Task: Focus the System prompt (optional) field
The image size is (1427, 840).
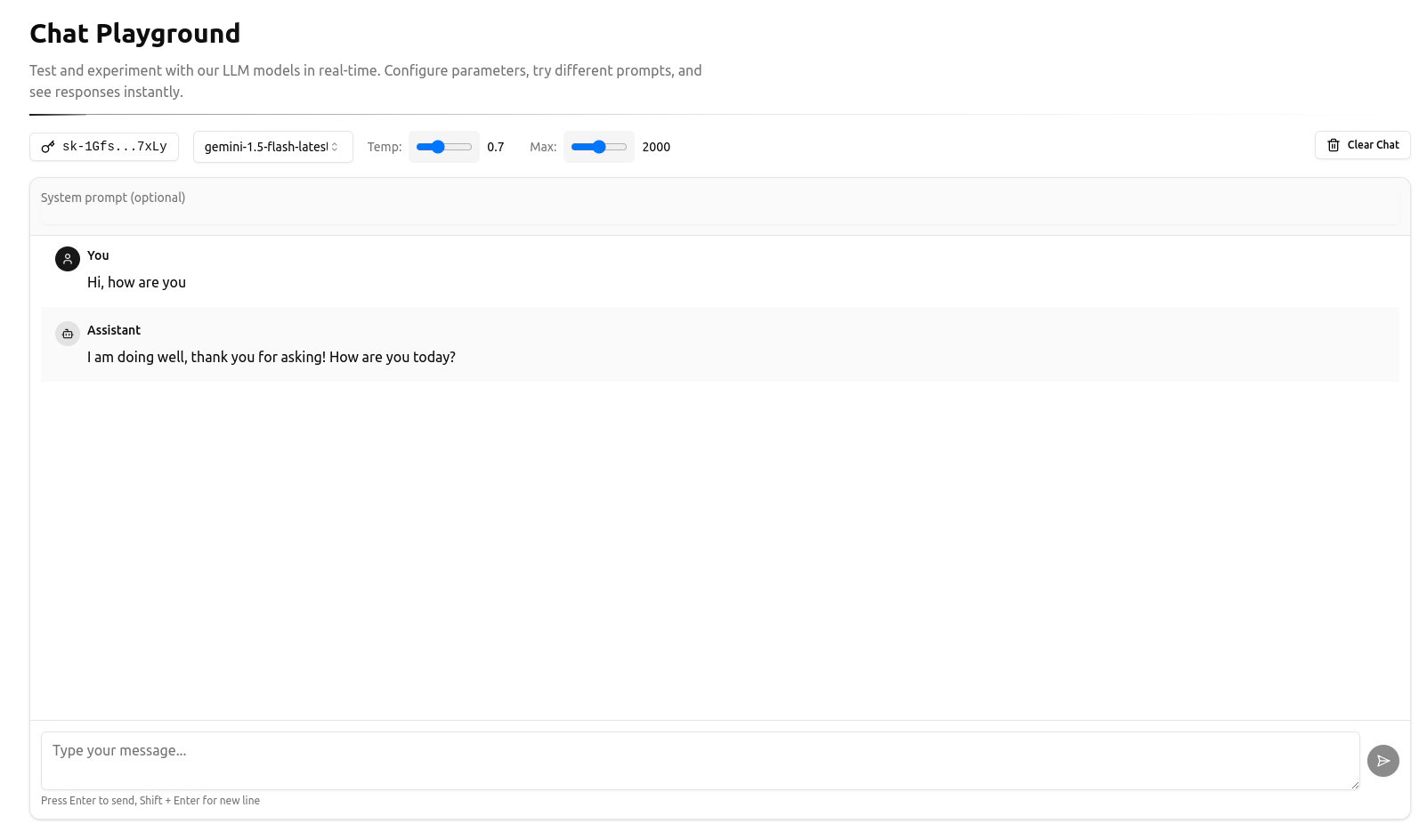Action: tap(719, 198)
